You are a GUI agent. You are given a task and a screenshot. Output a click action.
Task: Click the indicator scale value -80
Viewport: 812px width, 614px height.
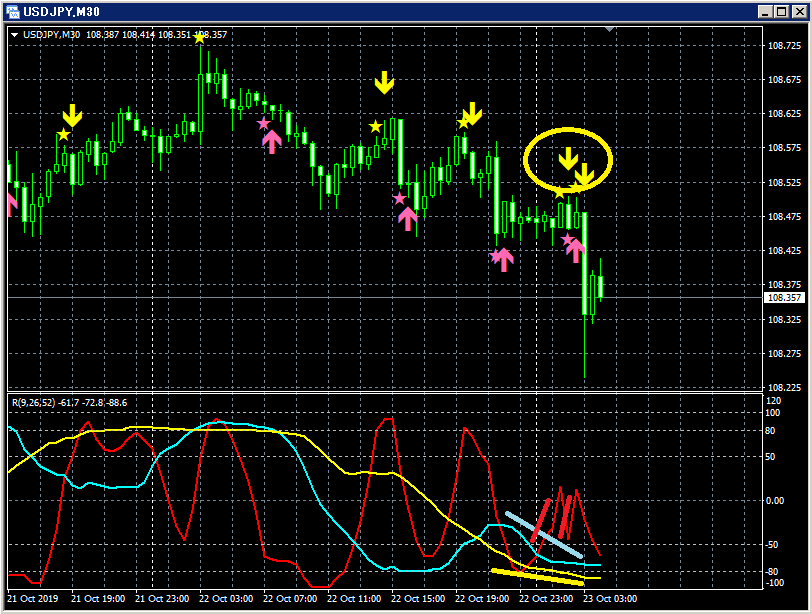tap(772, 572)
